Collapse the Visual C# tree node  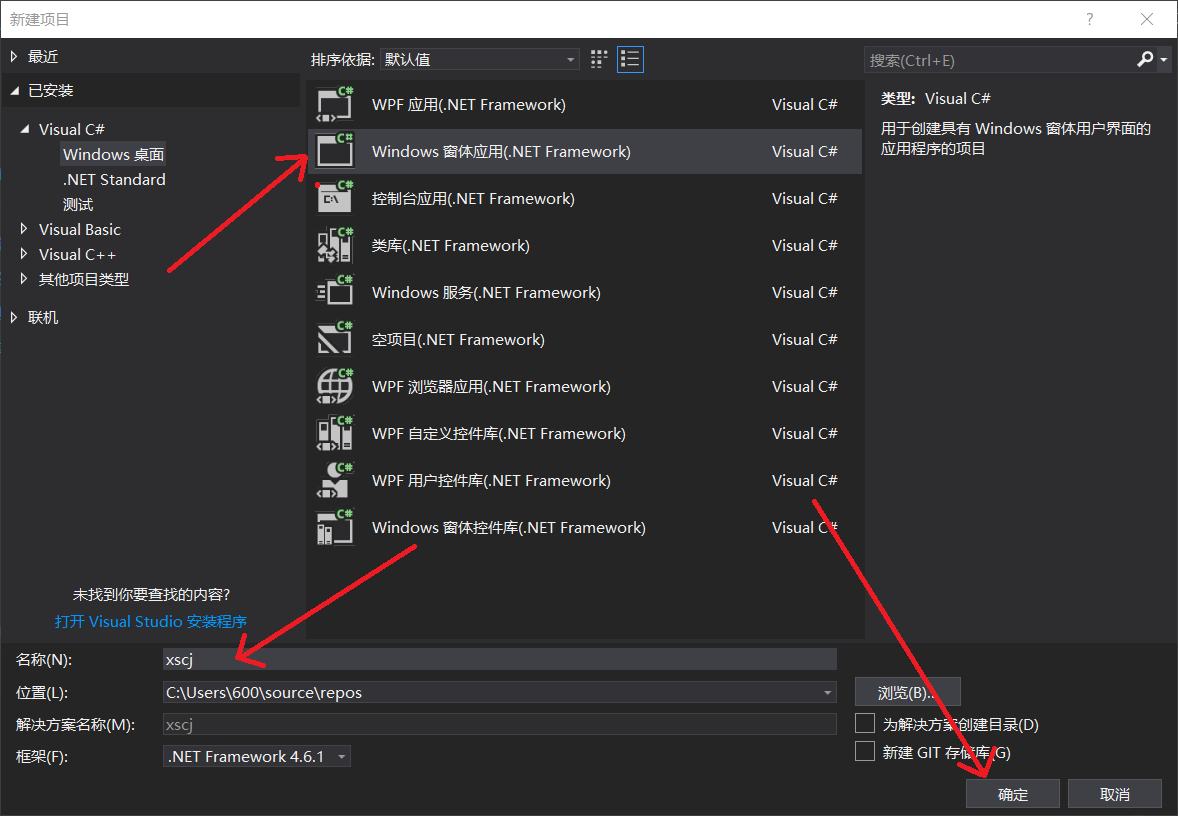coord(25,129)
